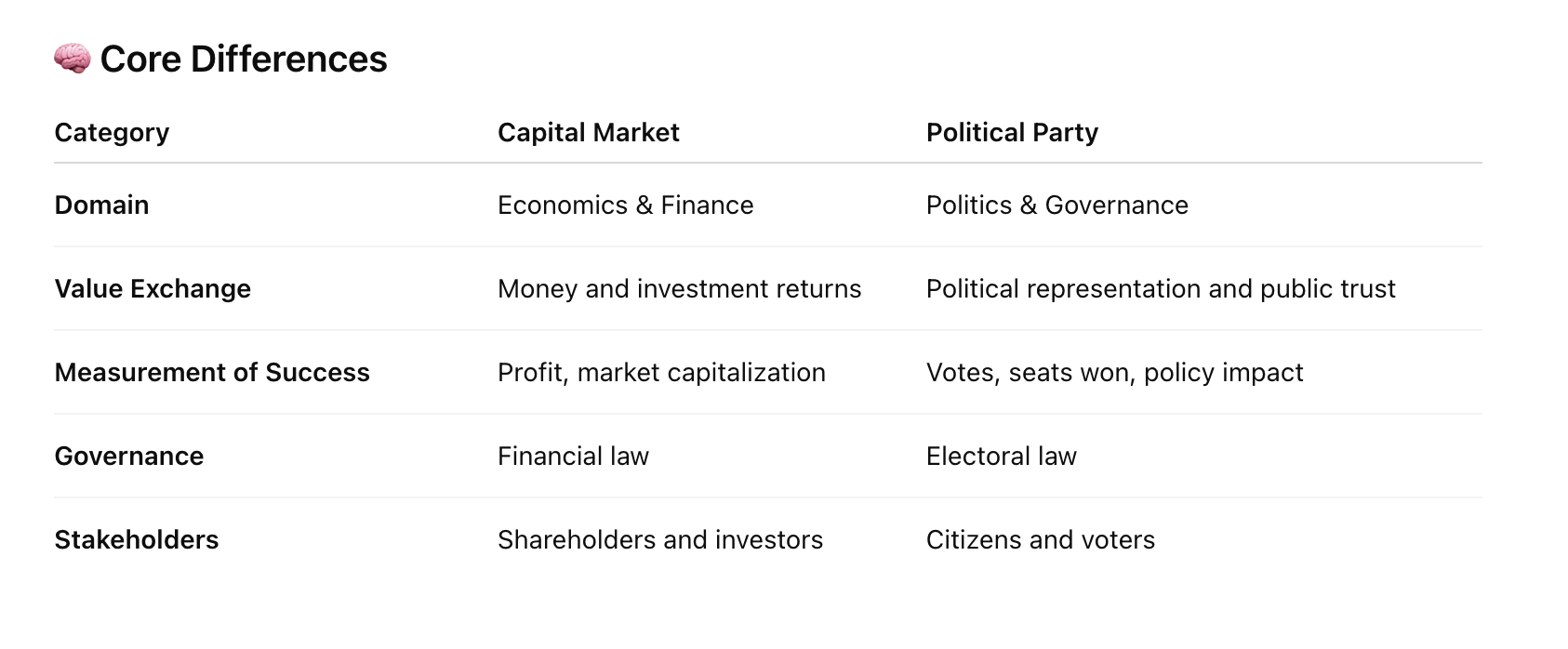This screenshot has width=1568, height=649.
Task: Select Money and investment returns text
Action: 680,289
